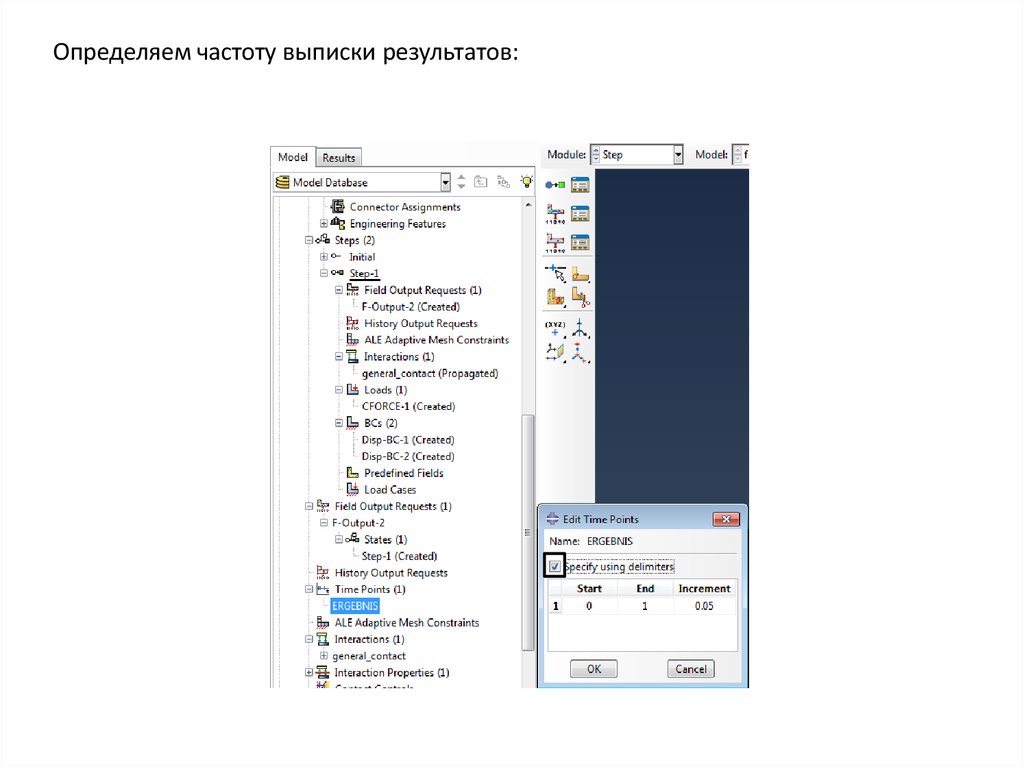Toggle Specify using delimiters checkbox
This screenshot has height=767, width=1024.
[554, 566]
